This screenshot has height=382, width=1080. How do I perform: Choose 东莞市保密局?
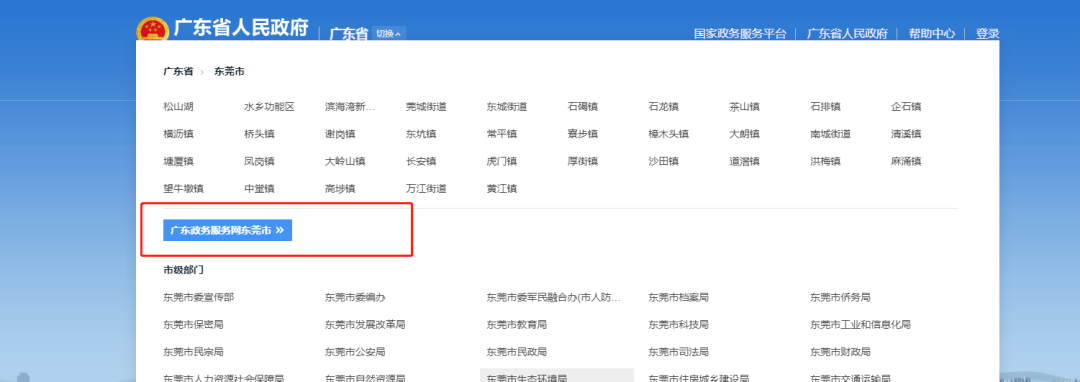[194, 325]
